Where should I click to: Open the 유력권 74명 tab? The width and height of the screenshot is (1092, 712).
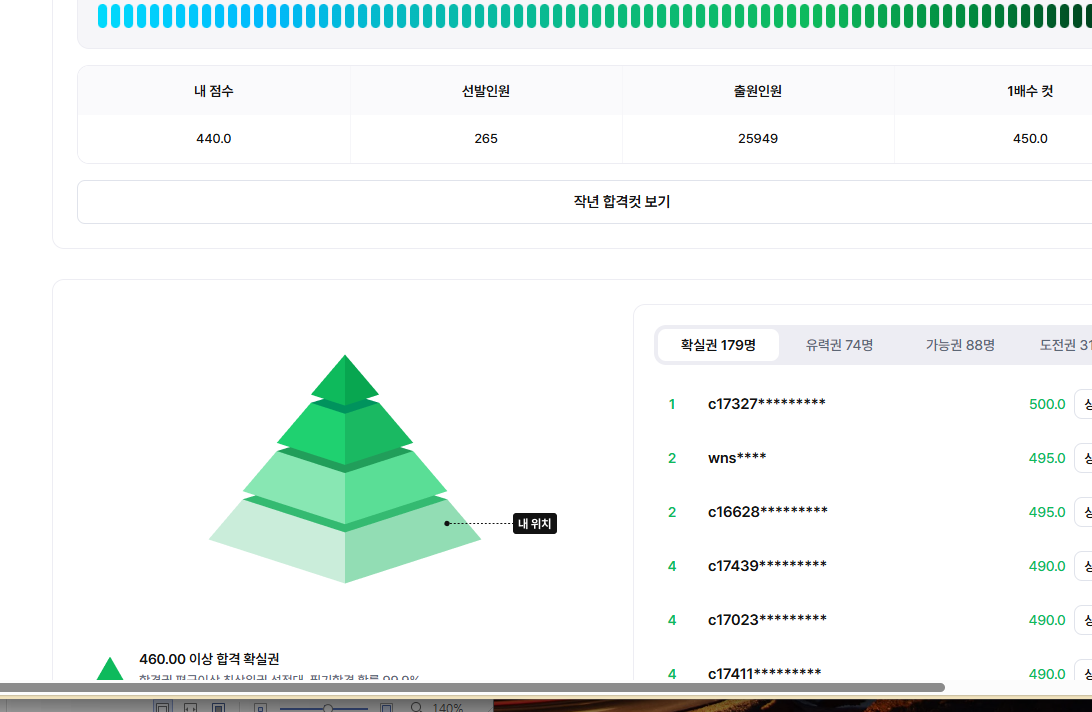839,345
